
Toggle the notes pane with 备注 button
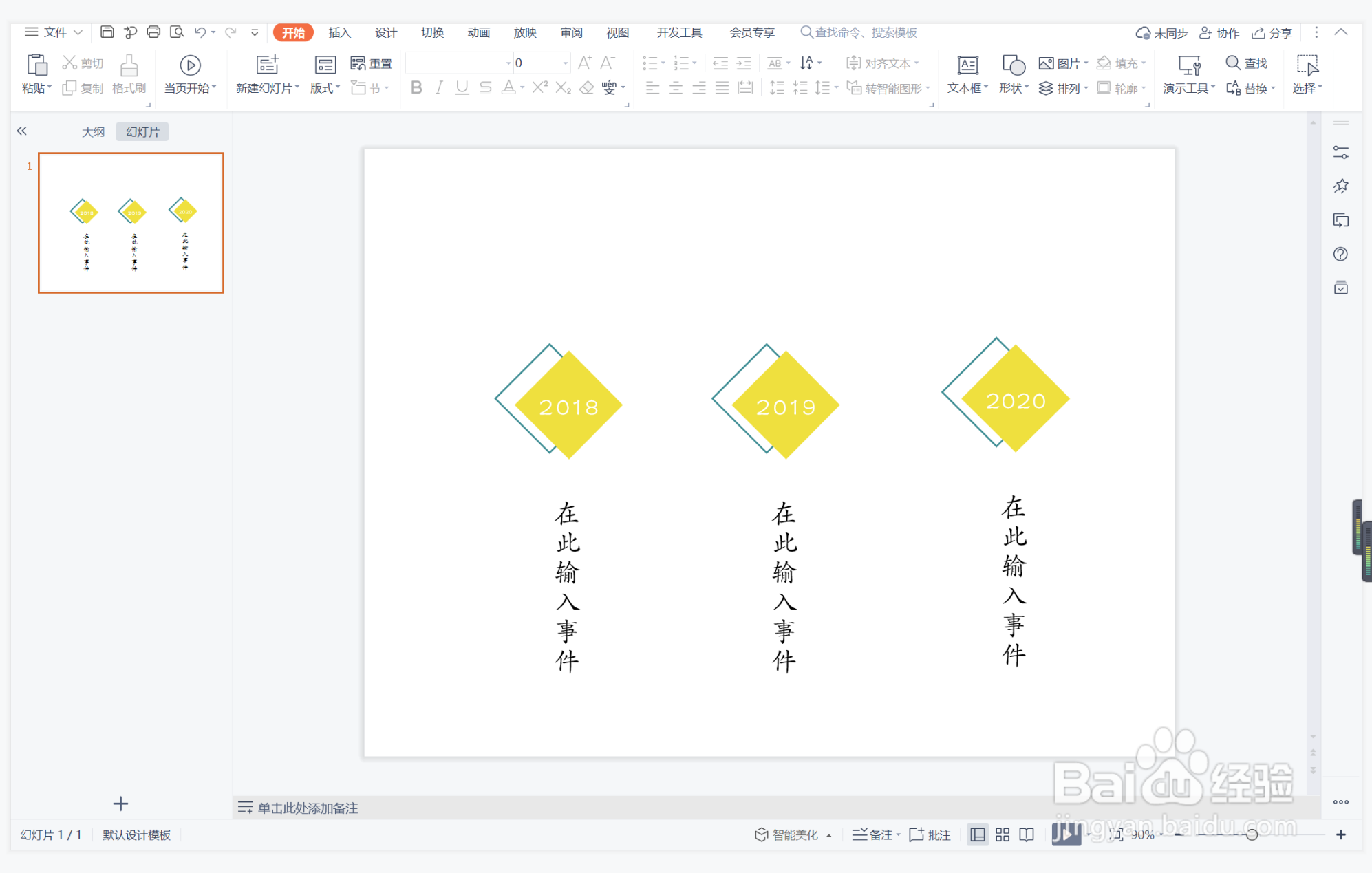point(874,834)
